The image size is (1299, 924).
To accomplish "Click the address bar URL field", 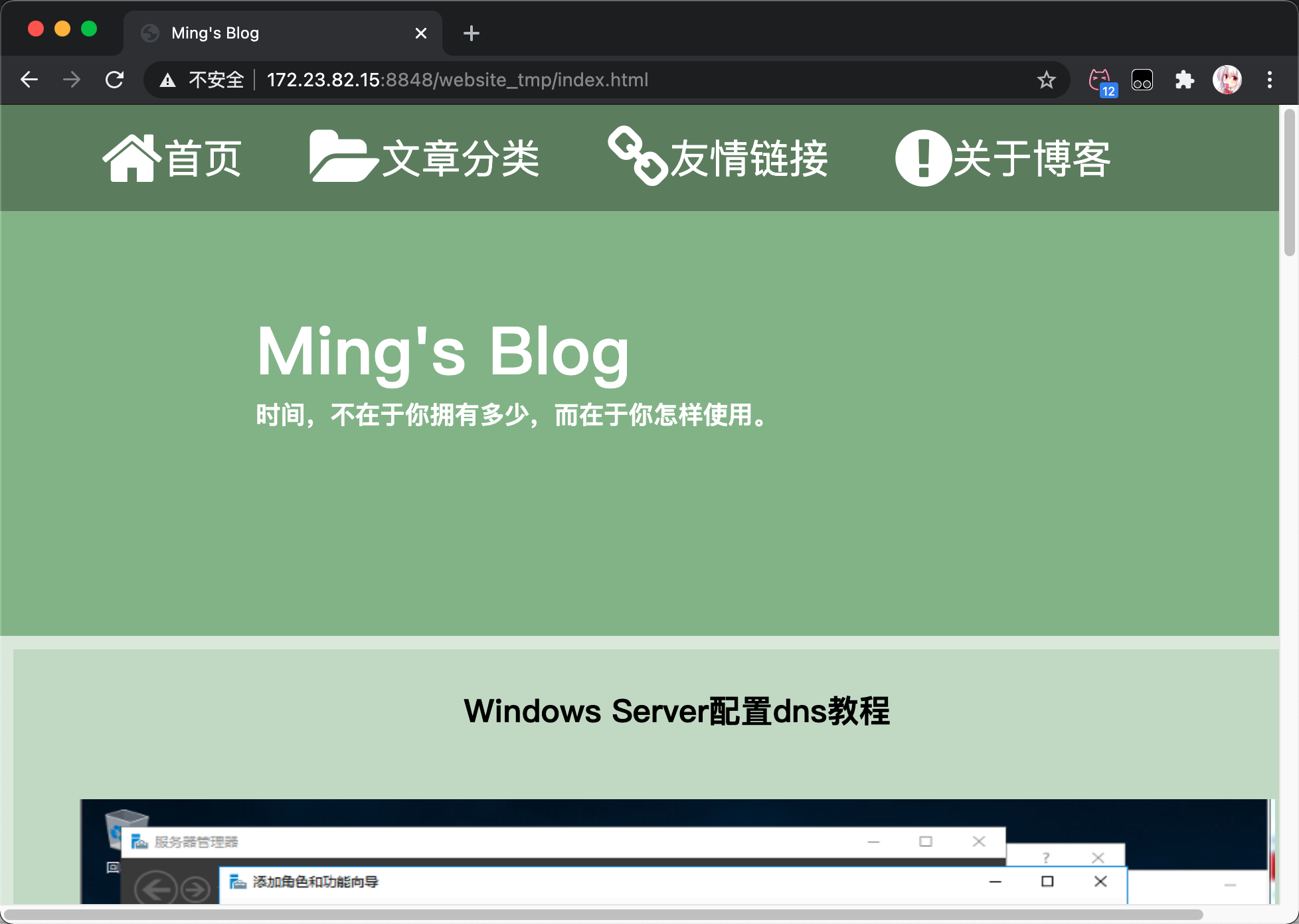I will 598,80.
